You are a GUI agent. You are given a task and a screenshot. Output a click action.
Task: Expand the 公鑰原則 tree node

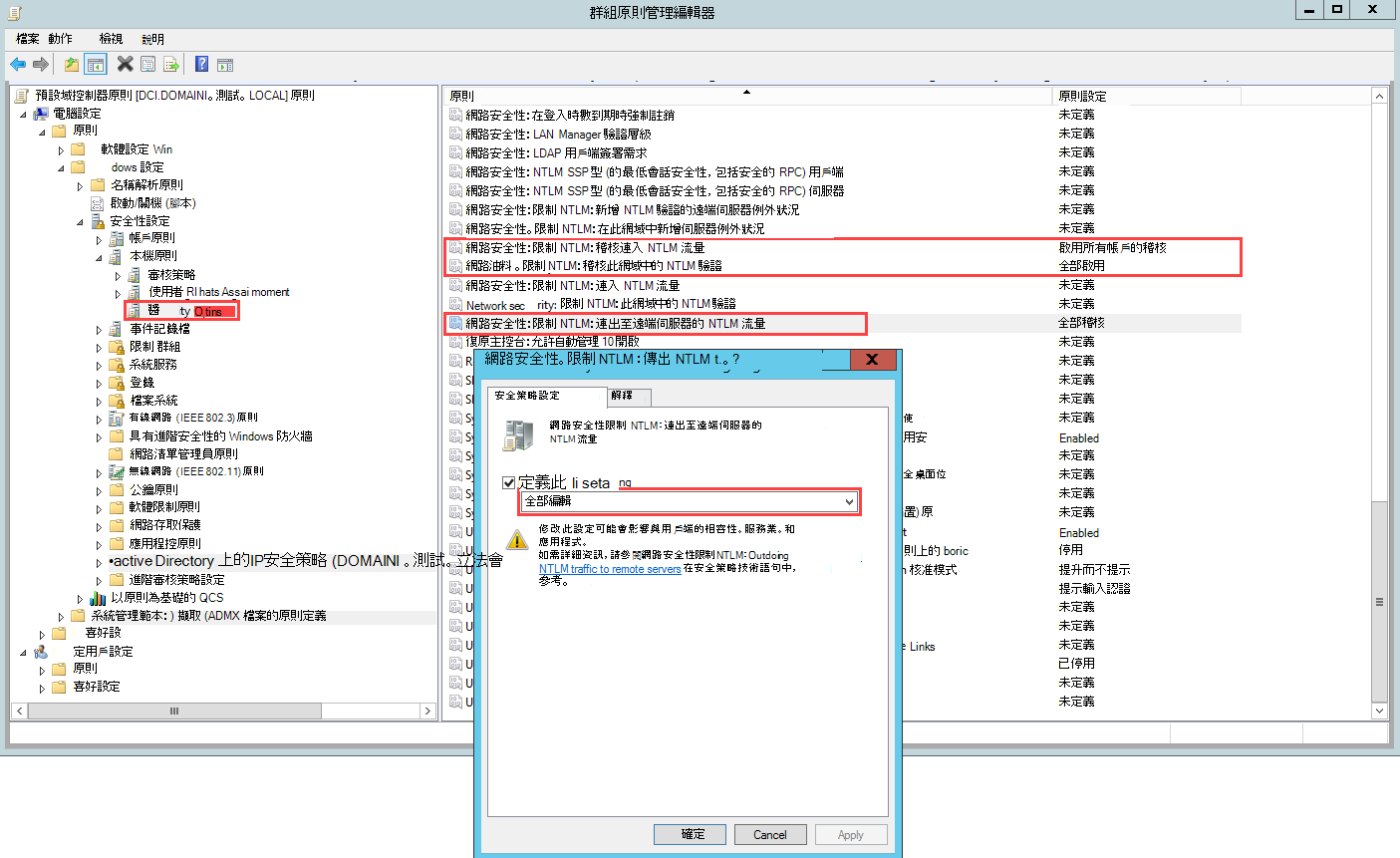99,490
